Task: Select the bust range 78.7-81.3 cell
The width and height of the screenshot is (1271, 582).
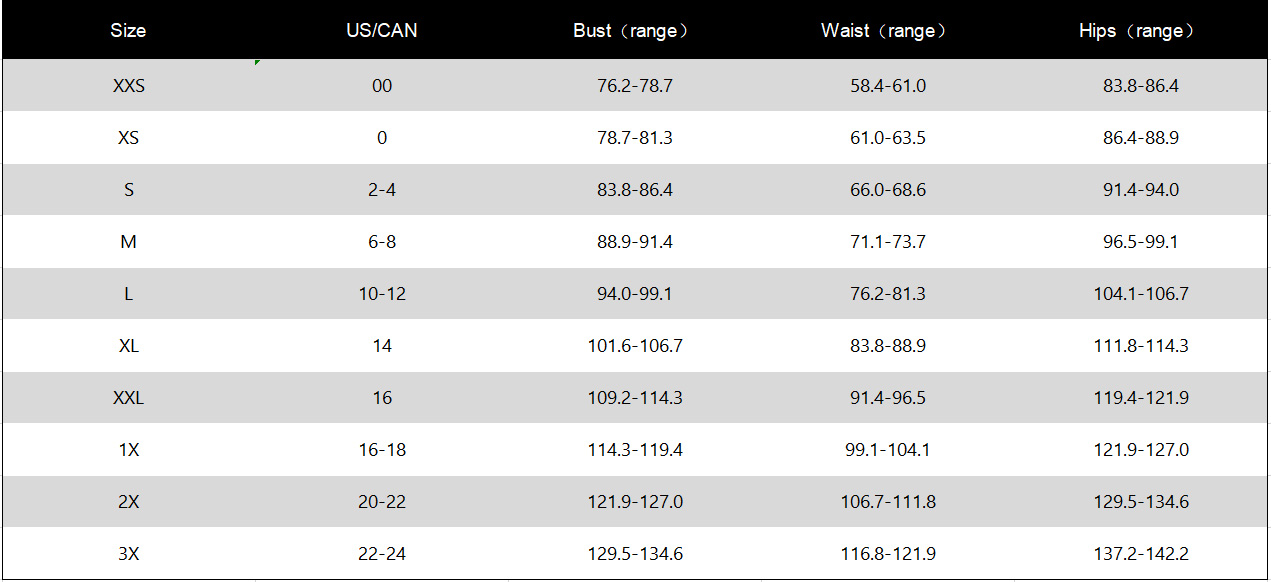Action: pyautogui.click(x=634, y=138)
